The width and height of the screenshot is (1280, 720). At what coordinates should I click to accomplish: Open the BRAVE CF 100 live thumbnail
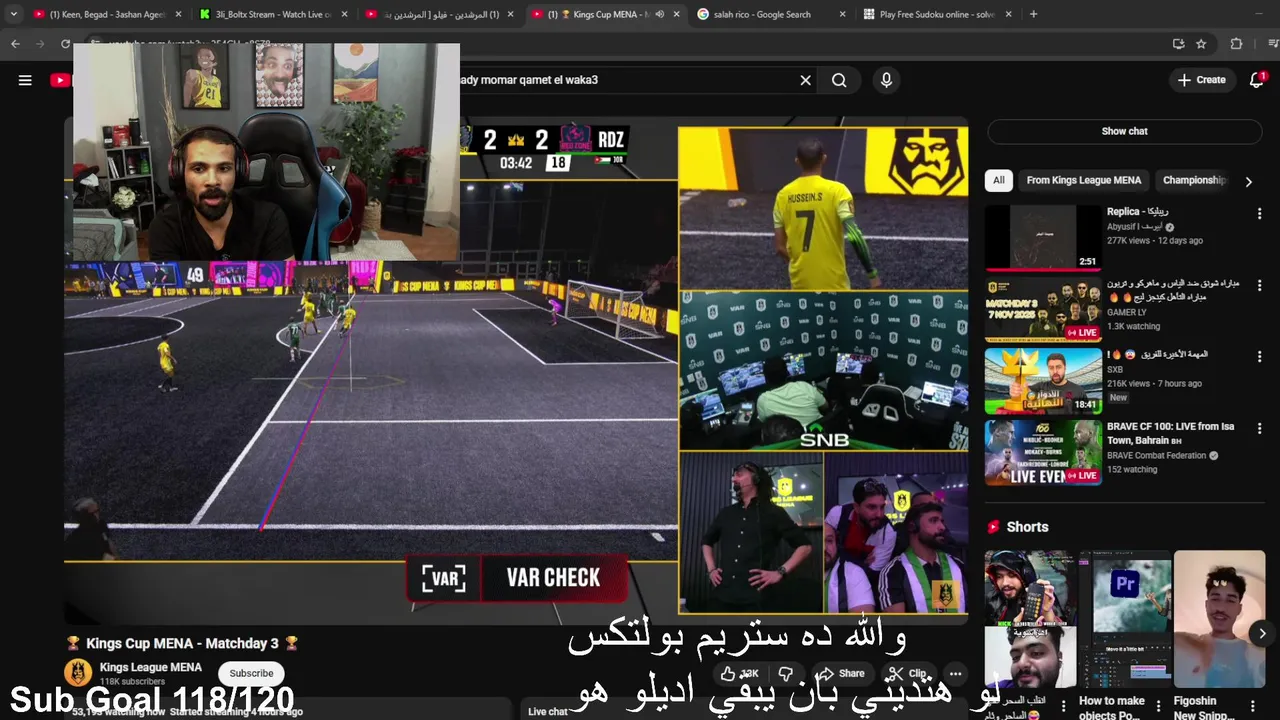click(1043, 452)
